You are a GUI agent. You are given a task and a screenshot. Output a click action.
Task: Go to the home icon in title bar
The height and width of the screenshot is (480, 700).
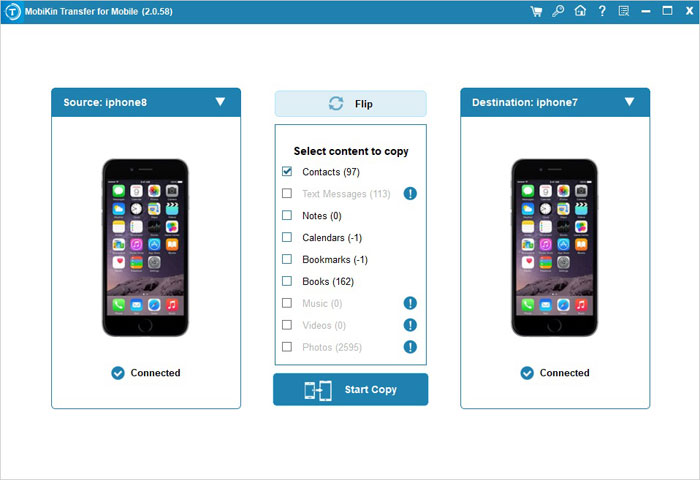point(580,11)
